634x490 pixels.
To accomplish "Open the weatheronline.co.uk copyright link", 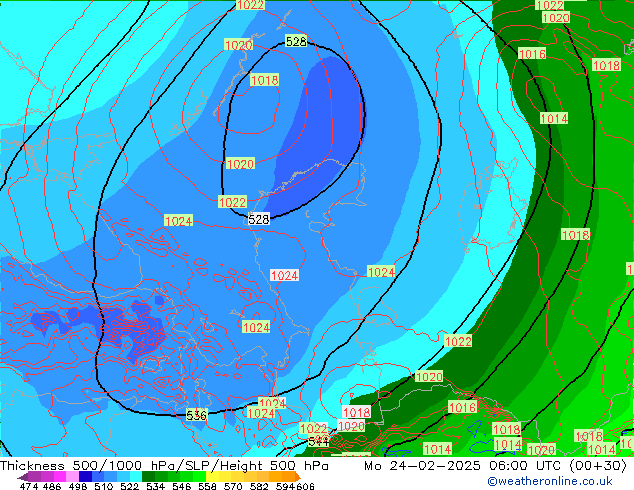I will 550,481.
